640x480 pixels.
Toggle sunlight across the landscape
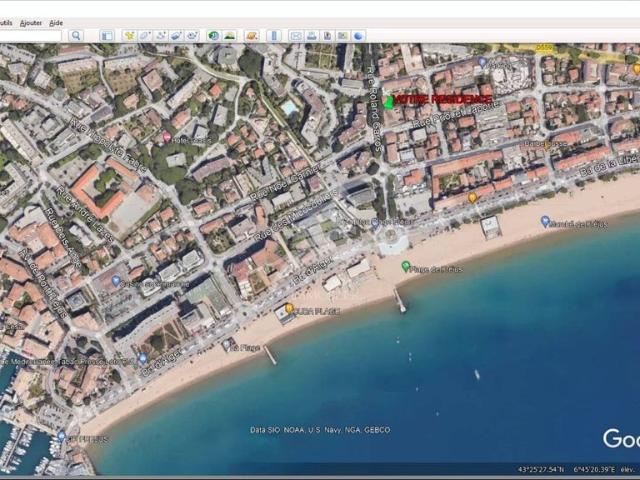(x=230, y=36)
